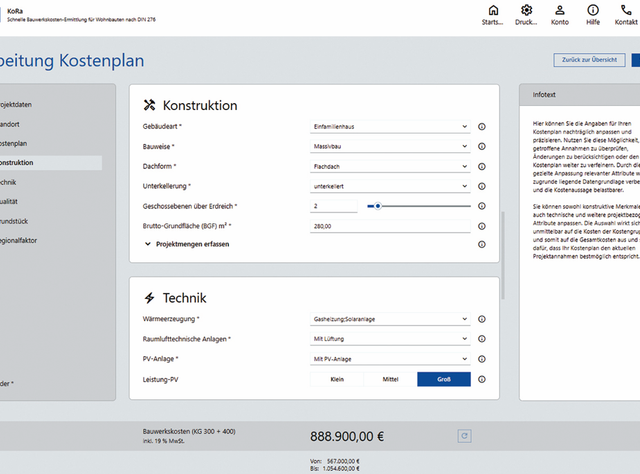This screenshot has width=640, height=474.
Task: Go to Projektdaten in the sidebar
Action: [16, 105]
